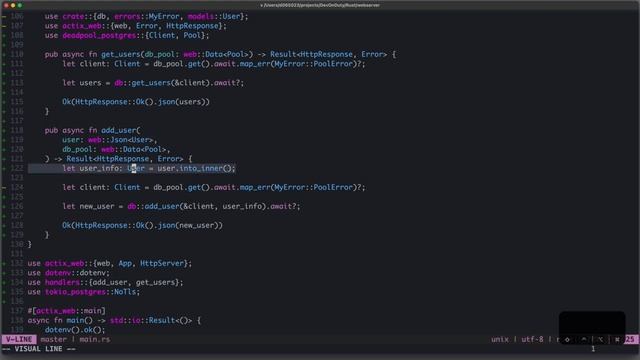Click the V-LINE mode indicator in status line
640x360 pixels.
pos(19,339)
